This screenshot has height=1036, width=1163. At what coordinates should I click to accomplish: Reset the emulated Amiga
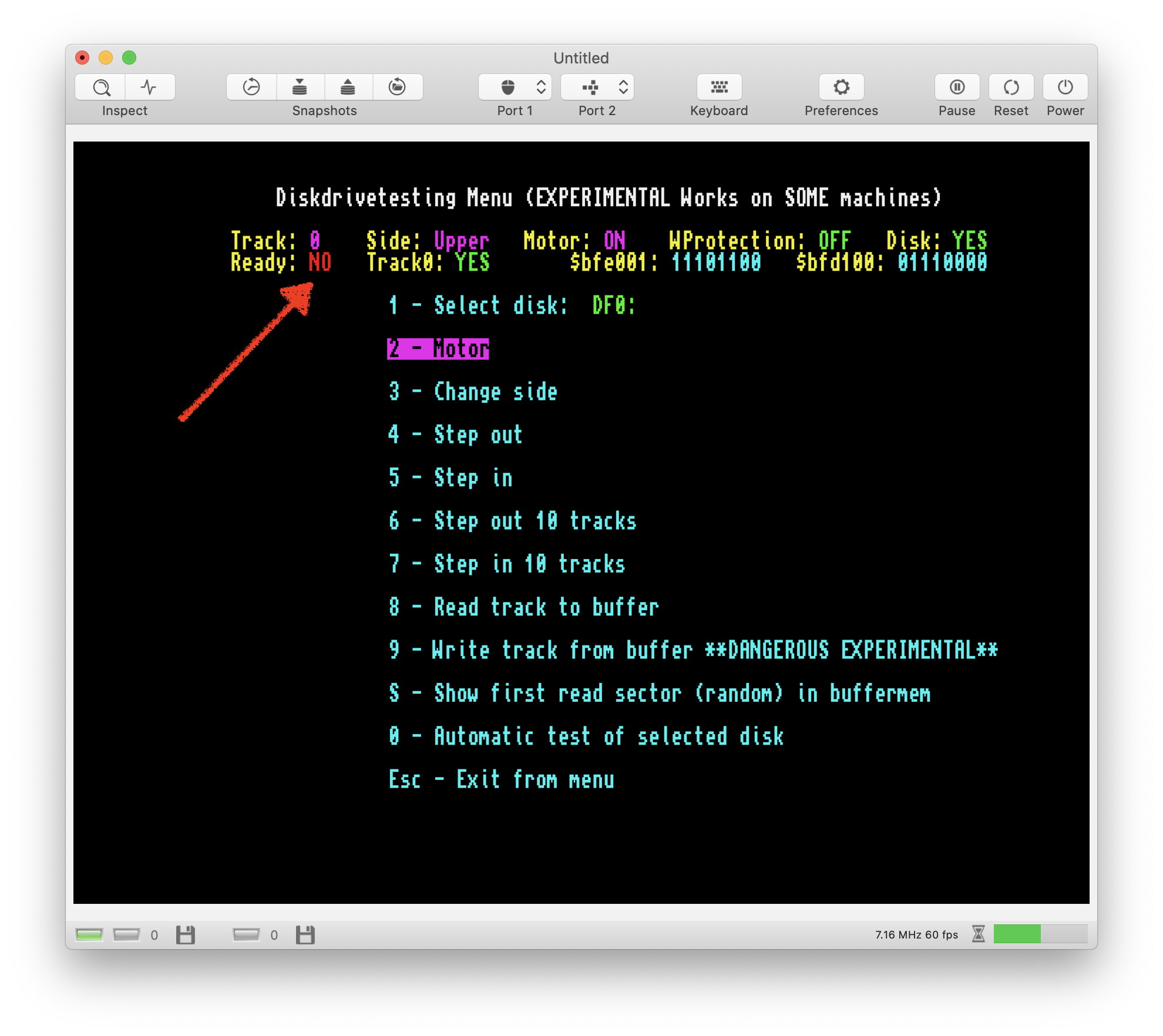[x=1011, y=88]
